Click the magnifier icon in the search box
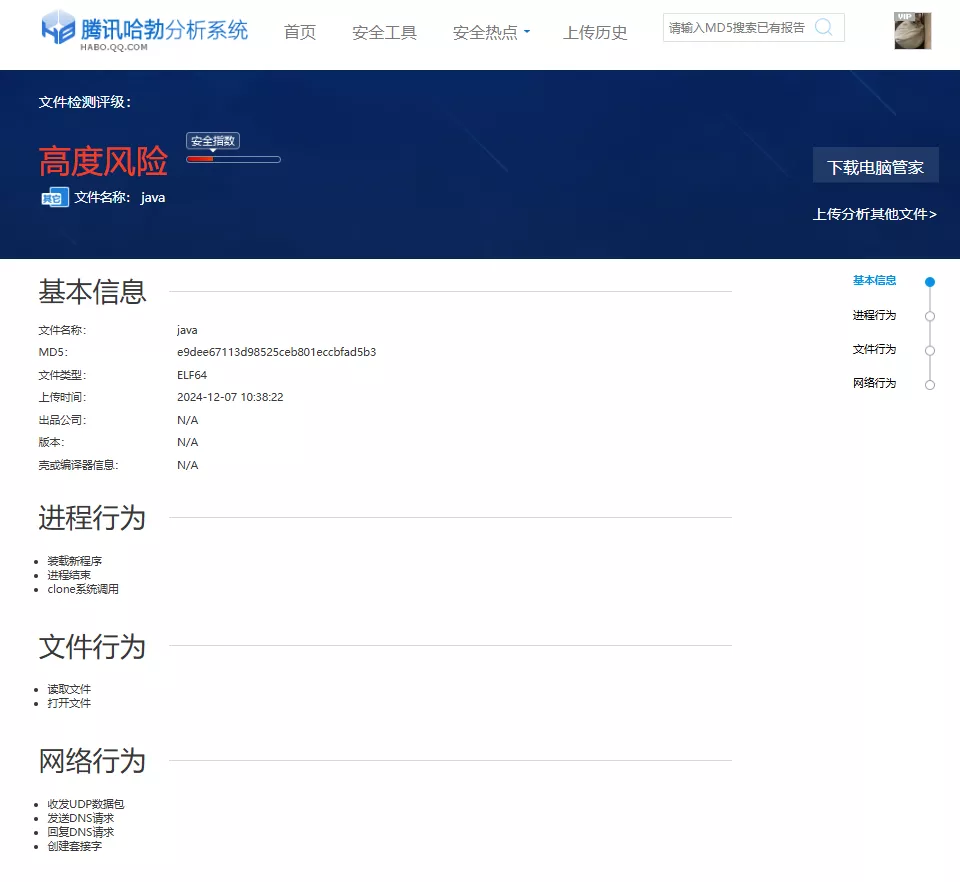Screen dimensions: 960x882 point(824,27)
